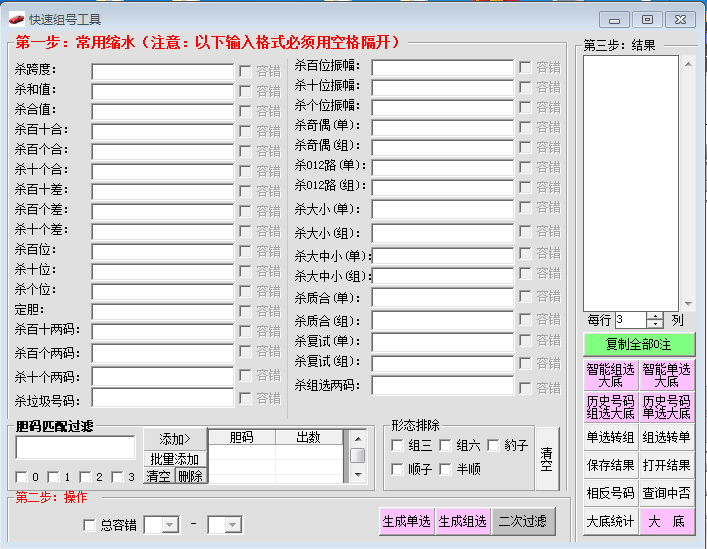The image size is (707, 549).
Task: Click 相反号码 button
Action: (x=611, y=493)
